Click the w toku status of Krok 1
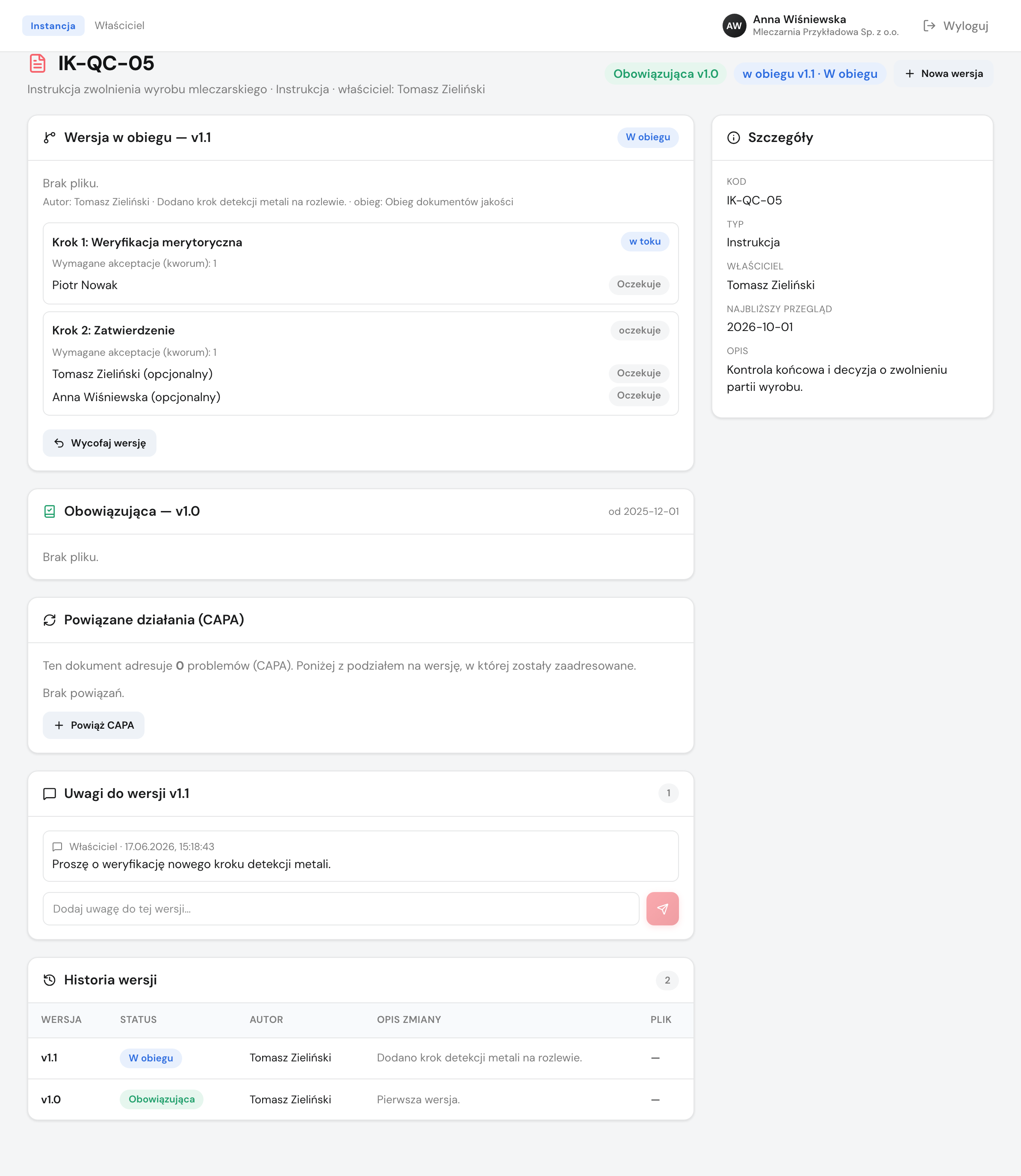Screen dimensions: 1021x1176 645,242
